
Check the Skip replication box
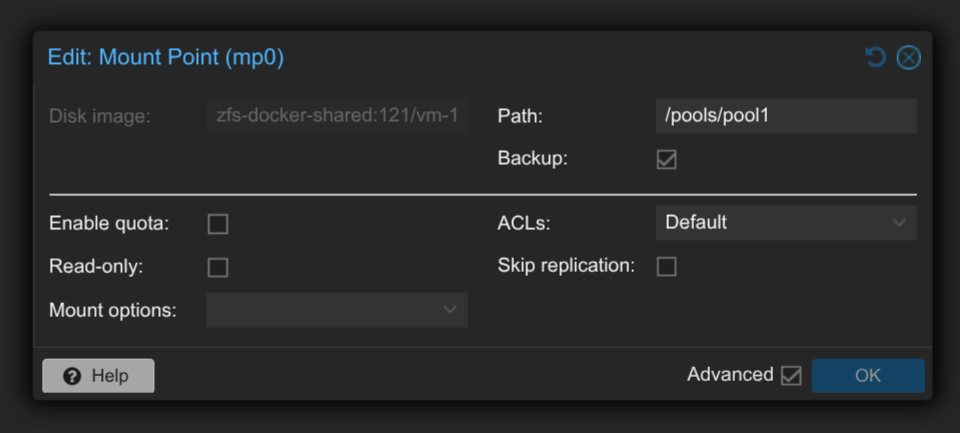[x=667, y=266]
